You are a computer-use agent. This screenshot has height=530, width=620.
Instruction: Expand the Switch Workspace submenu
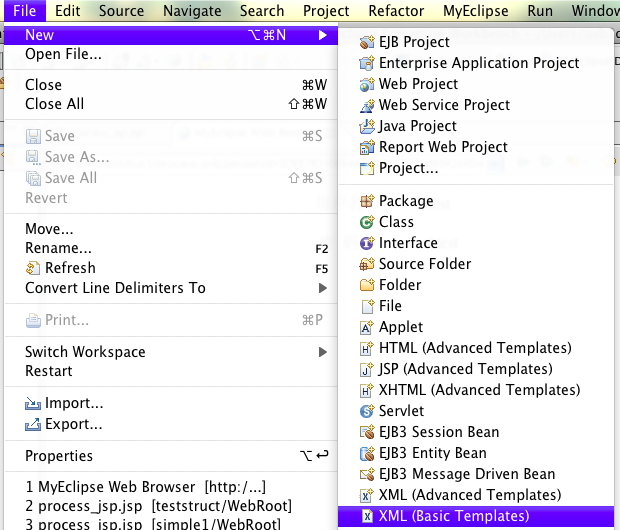pos(323,352)
